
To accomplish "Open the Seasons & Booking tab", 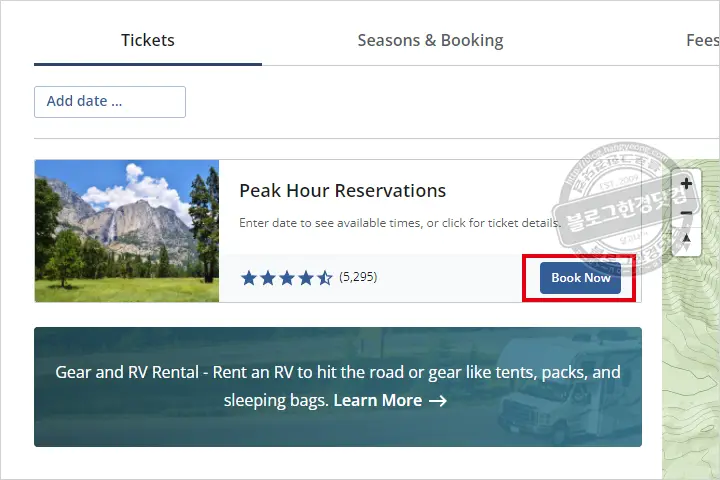I will (430, 41).
